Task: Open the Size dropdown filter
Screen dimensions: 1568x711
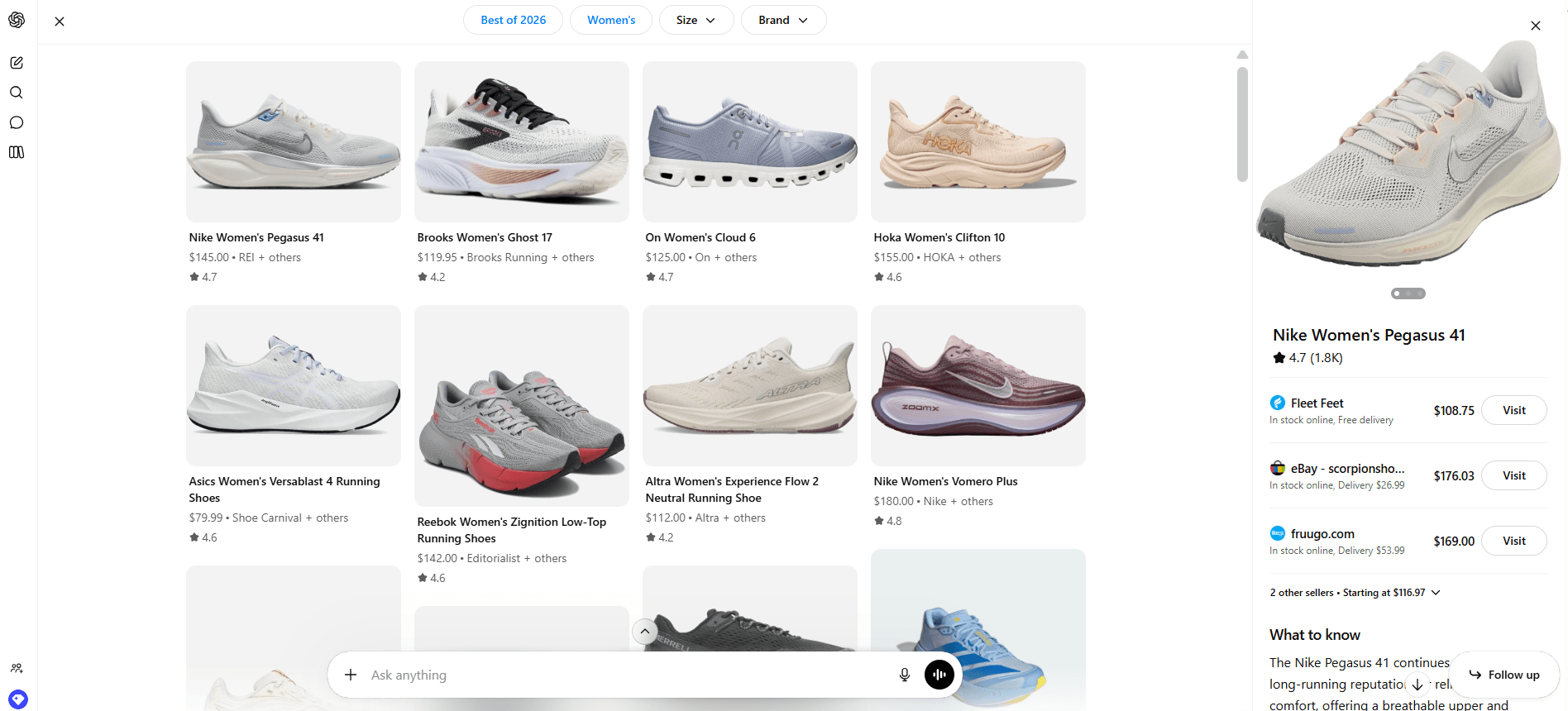Action: pos(696,20)
